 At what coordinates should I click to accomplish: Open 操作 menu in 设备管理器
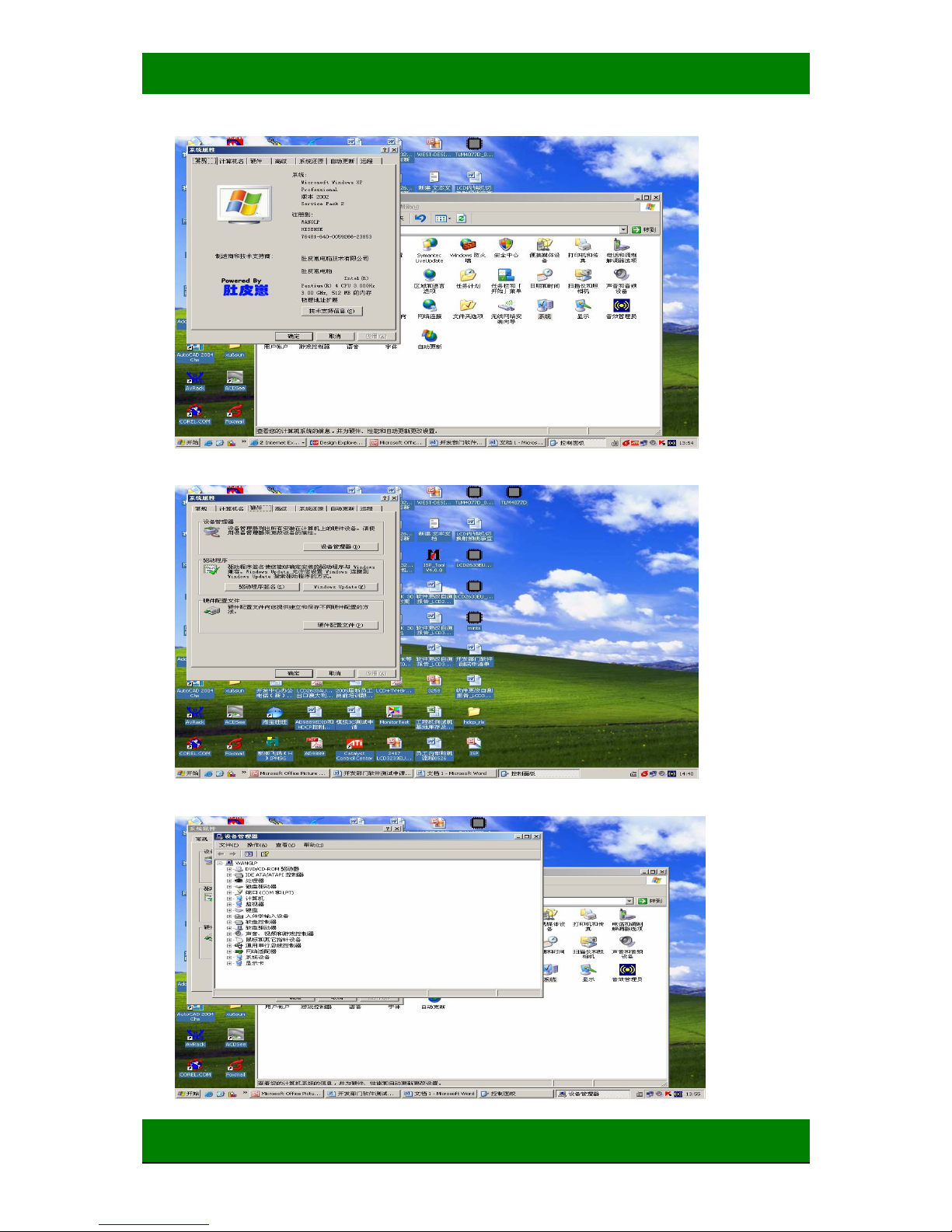tap(256, 845)
